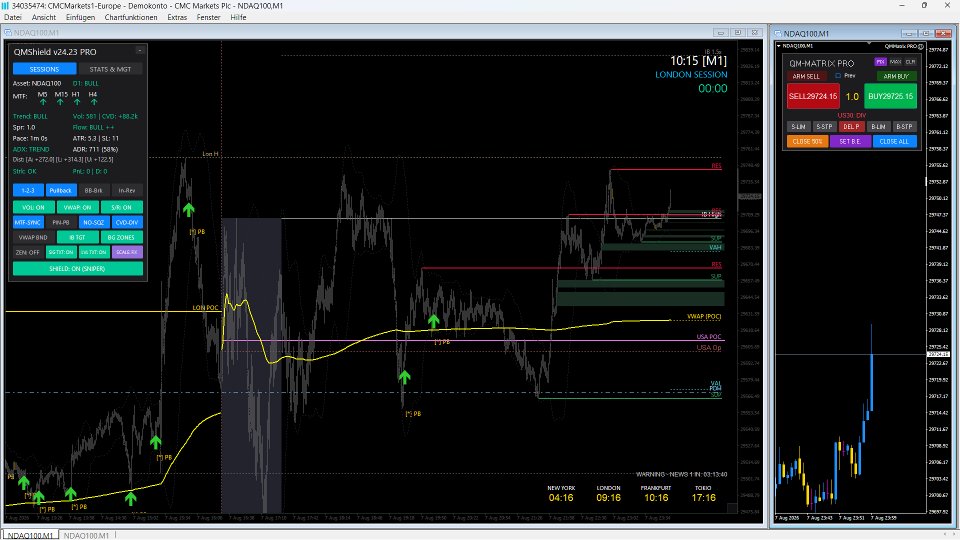Viewport: 960px width, 540px height.
Task: Click the H4 timeframe arrow indicator
Action: (94, 102)
